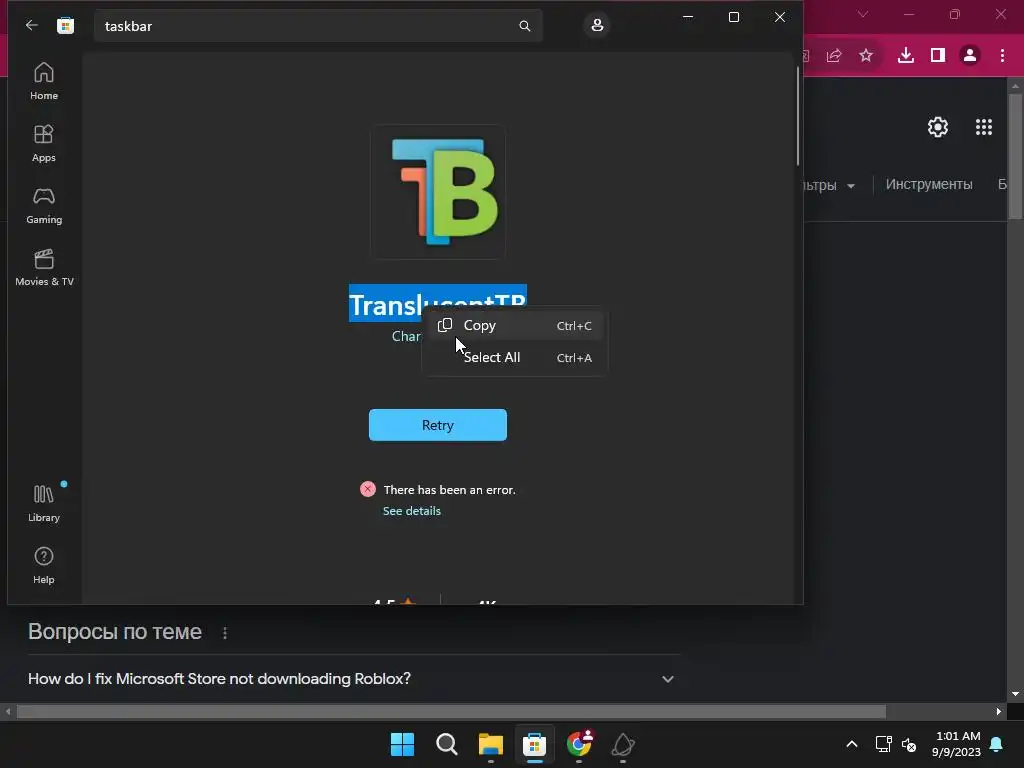Choose Copy from the context menu
1024x768 pixels.
pos(515,325)
